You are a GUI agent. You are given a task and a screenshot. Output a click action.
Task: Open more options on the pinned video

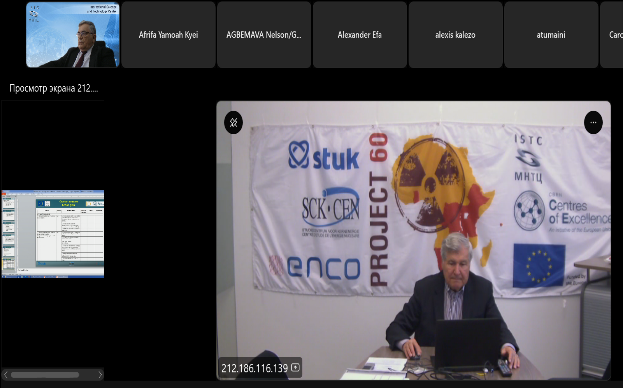pyautogui.click(x=593, y=122)
